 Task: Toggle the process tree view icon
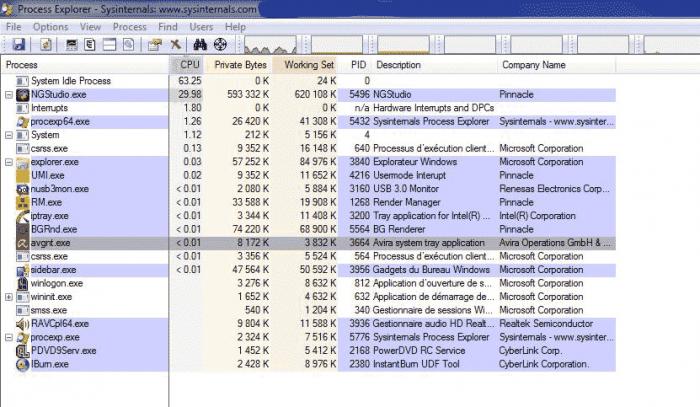[90, 44]
